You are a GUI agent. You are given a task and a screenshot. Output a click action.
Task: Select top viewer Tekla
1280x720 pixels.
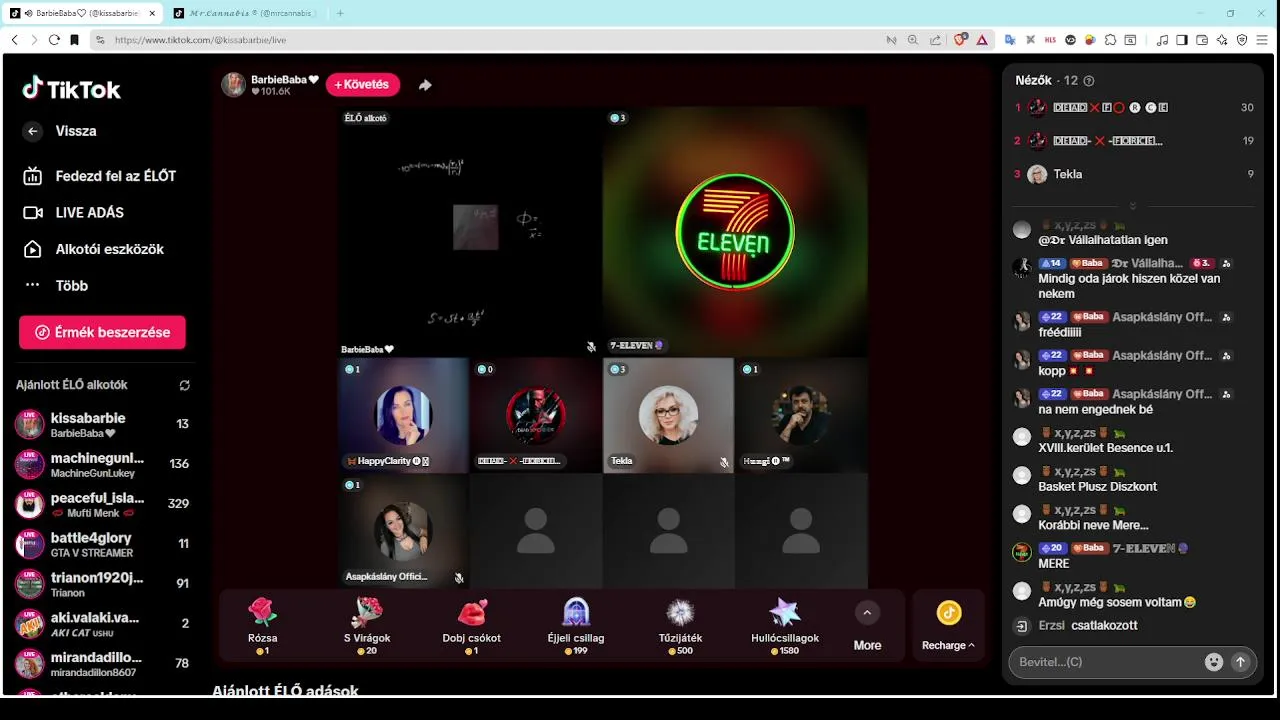click(1134, 174)
